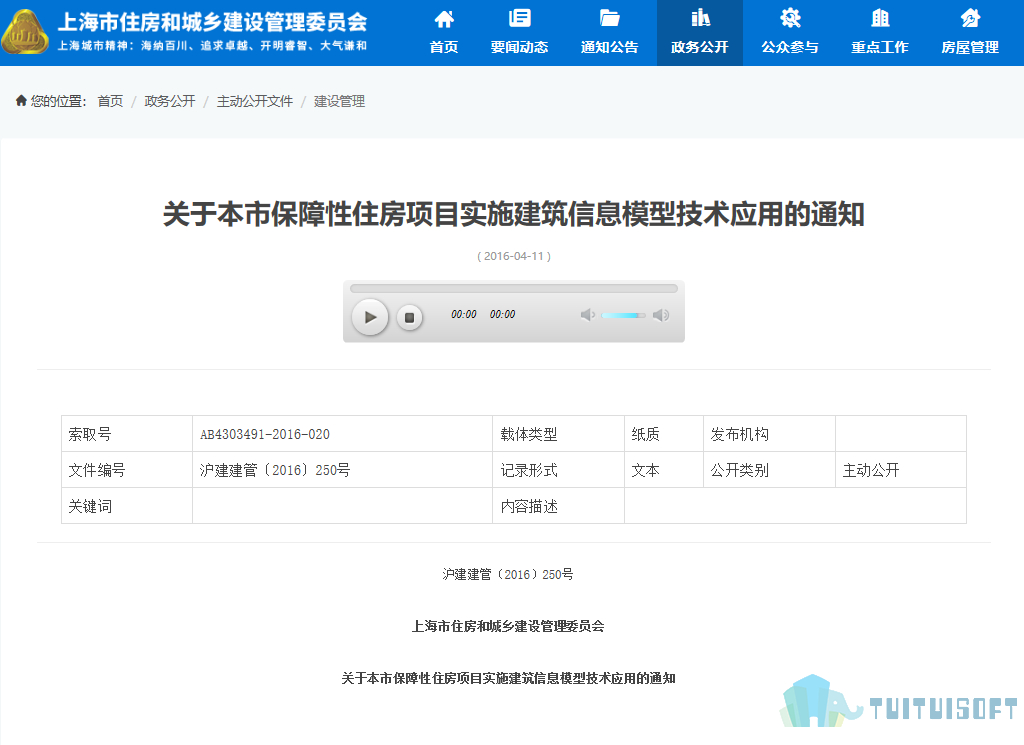Click the low volume speaker icon
Image resolution: width=1024 pixels, height=745 pixels.
pos(588,315)
